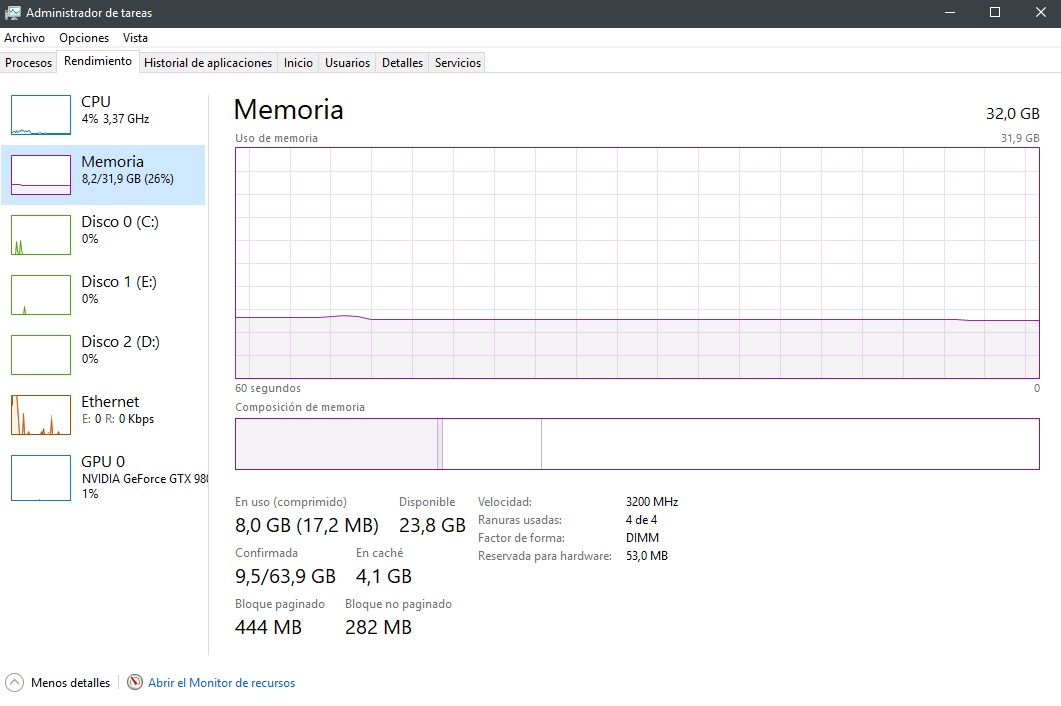Open the Archivo menu
This screenshot has height=706, width=1061.
coord(24,38)
